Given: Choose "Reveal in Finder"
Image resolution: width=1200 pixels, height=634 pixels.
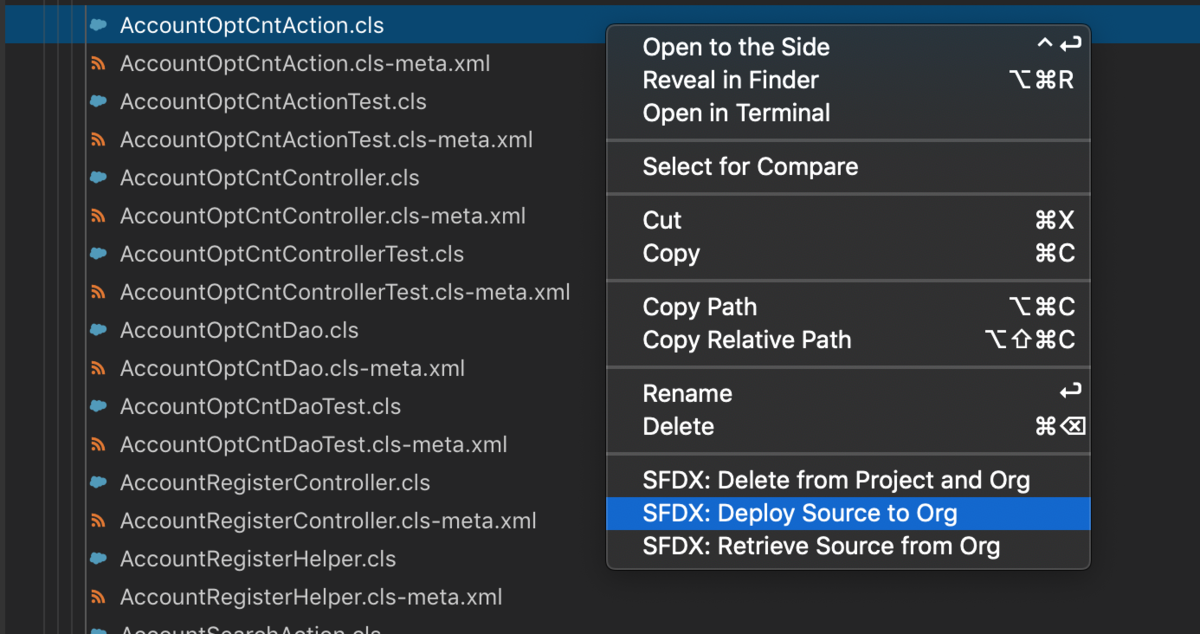Looking at the screenshot, I should [x=730, y=79].
